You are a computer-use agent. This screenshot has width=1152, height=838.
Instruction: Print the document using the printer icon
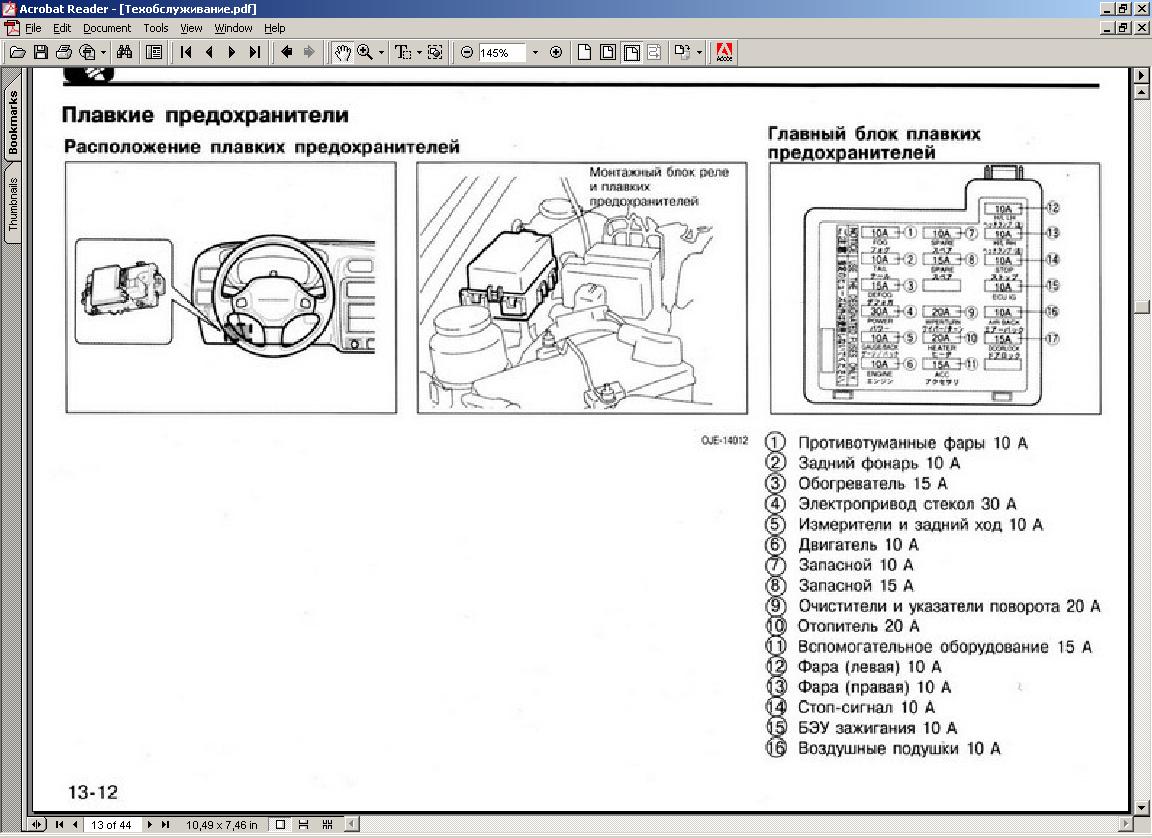64,52
